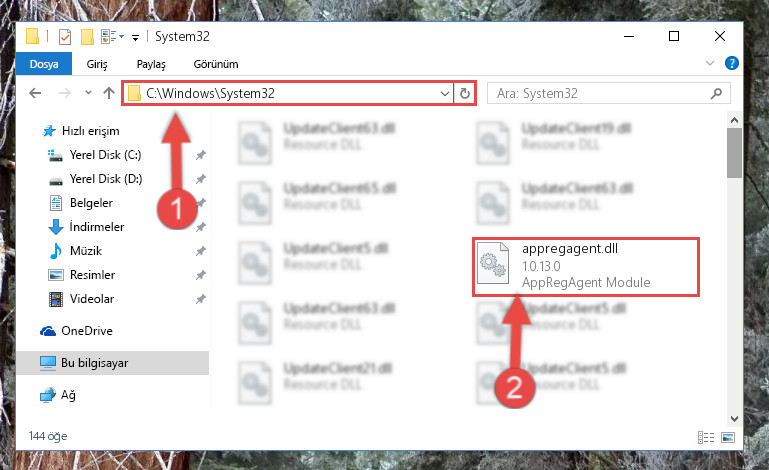This screenshot has width=769, height=470.
Task: Click the Properties checkmark icon in title bar
Action: [x=65, y=37]
